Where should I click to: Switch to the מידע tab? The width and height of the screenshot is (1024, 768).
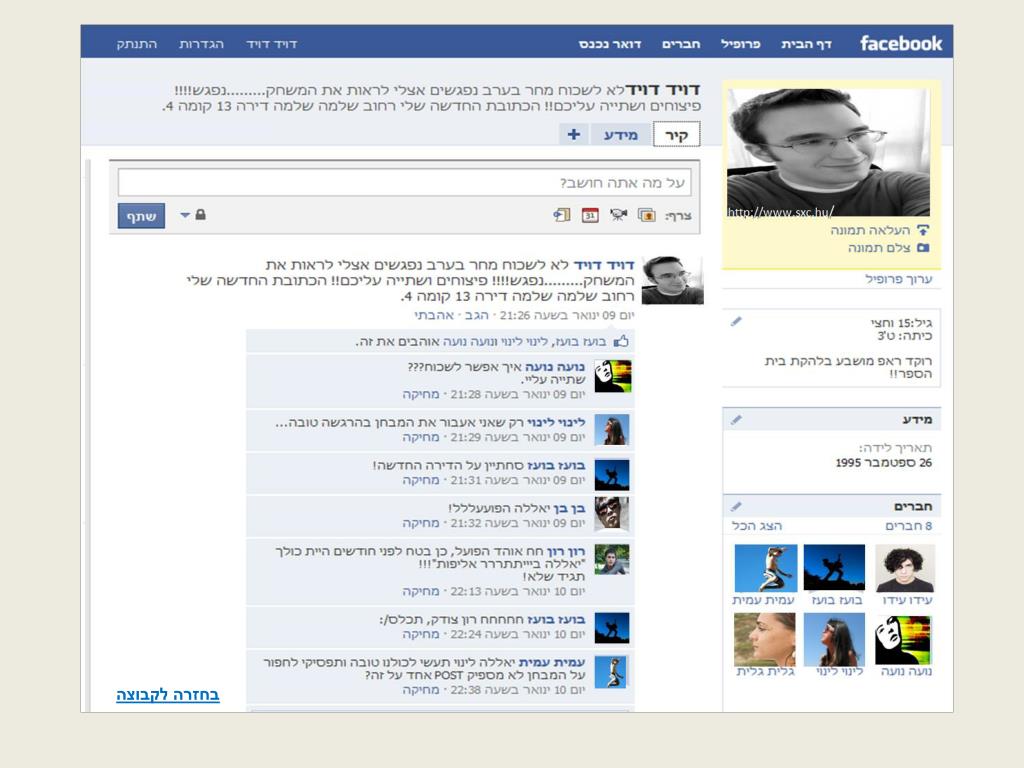tap(620, 135)
